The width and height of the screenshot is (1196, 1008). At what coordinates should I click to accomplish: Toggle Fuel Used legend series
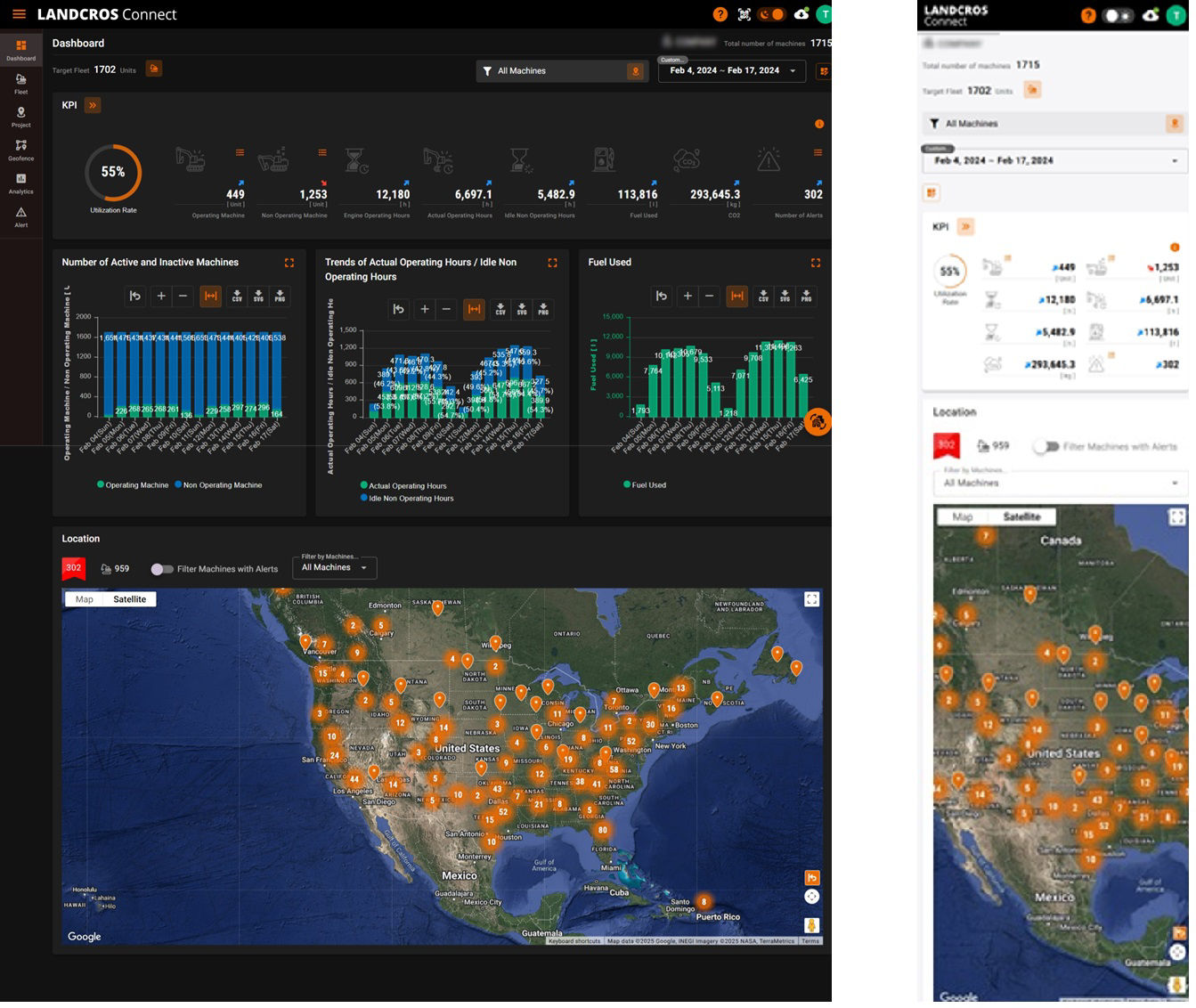[645, 486]
